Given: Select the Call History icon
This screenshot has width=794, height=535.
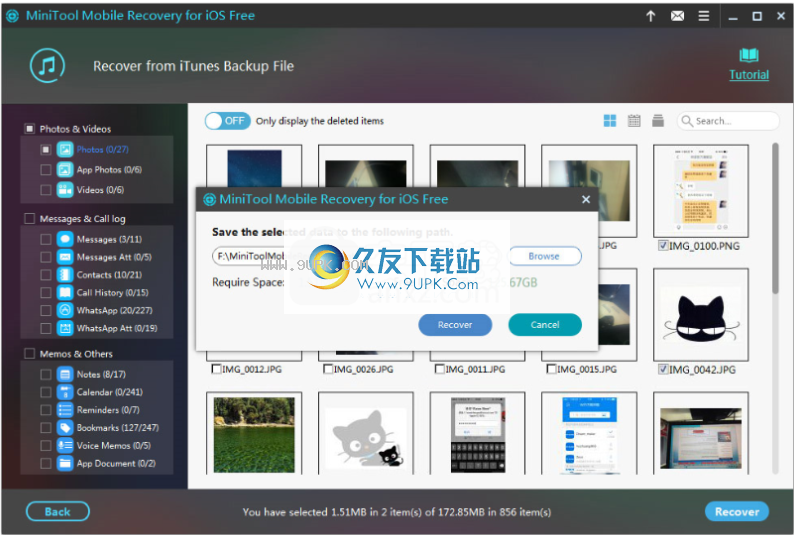Looking at the screenshot, I should (65, 293).
